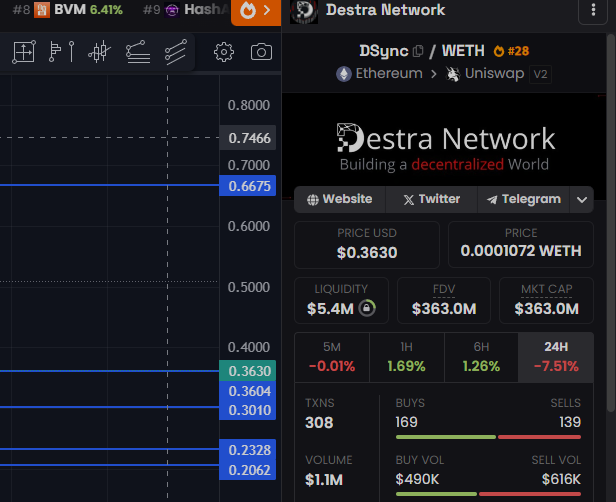Click the LIQUIDITY $5.4M value

click(x=330, y=309)
